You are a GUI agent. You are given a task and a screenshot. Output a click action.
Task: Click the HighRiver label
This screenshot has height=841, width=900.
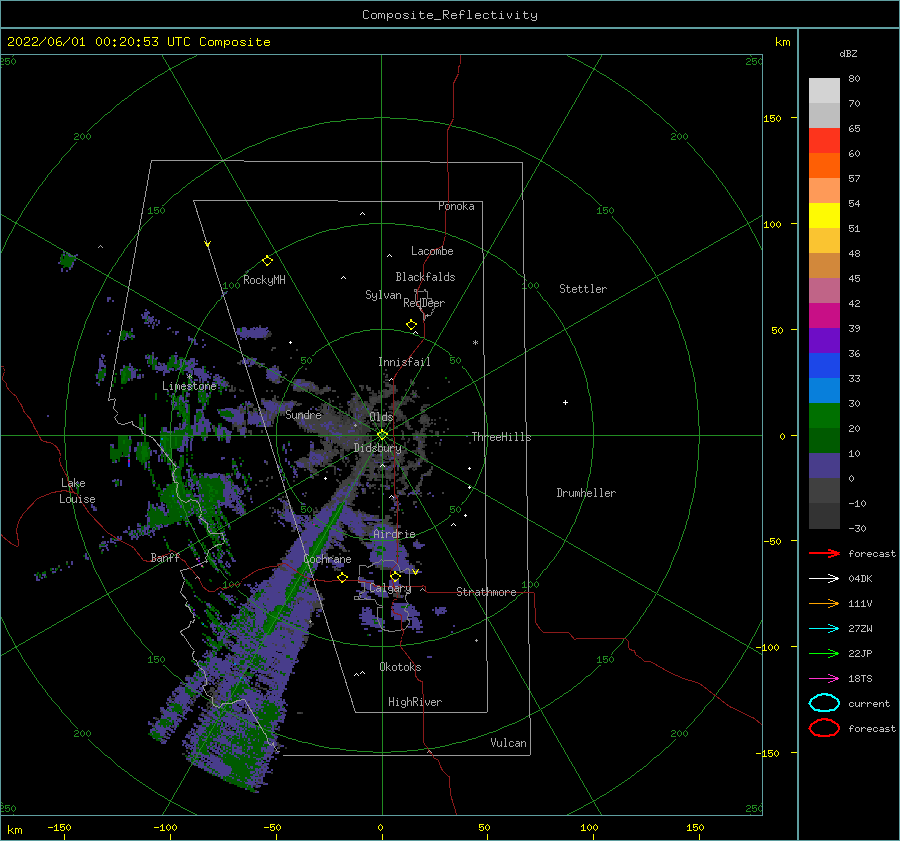pos(415,702)
